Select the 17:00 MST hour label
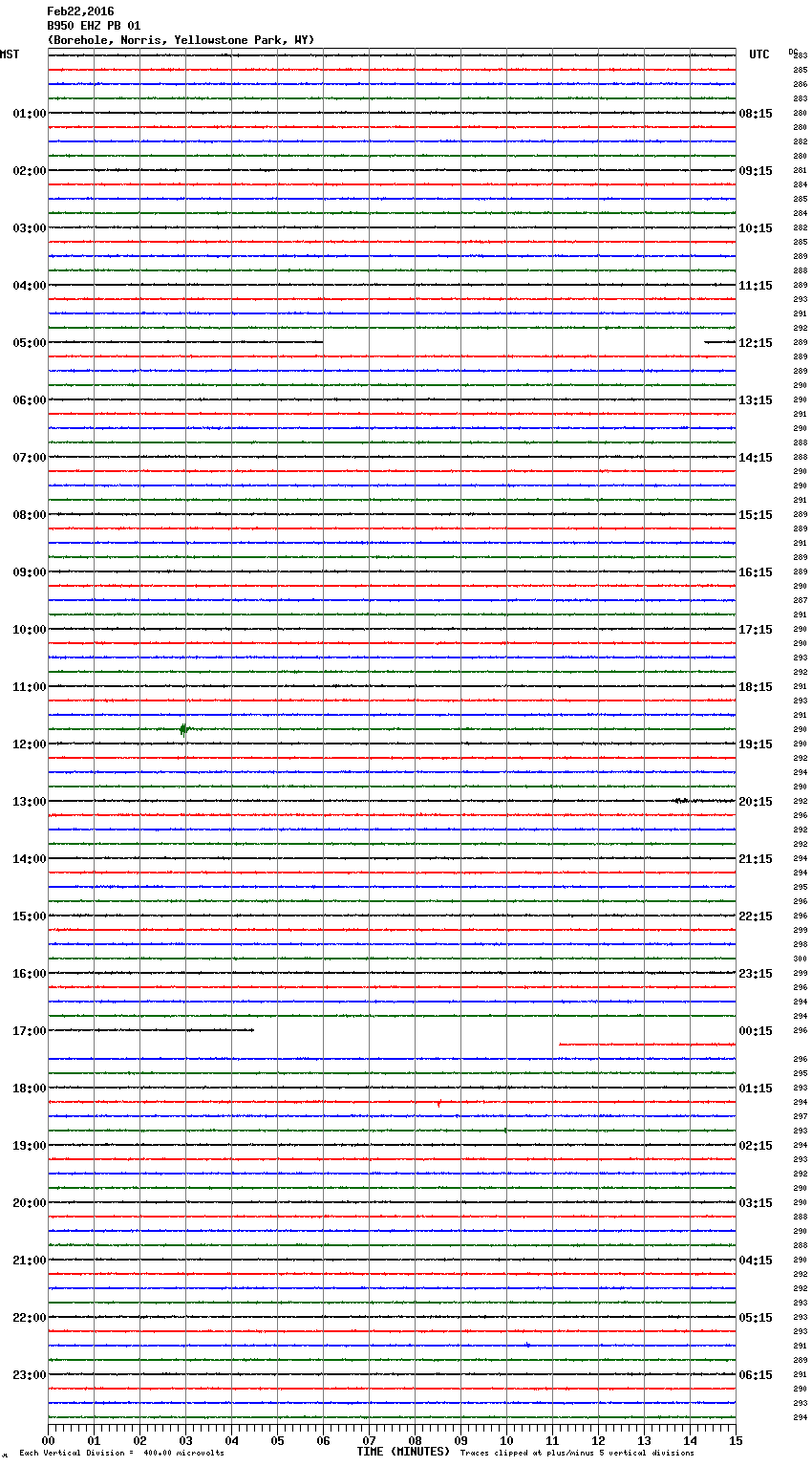Viewport: 812px width, 1466px height. [x=30, y=1031]
